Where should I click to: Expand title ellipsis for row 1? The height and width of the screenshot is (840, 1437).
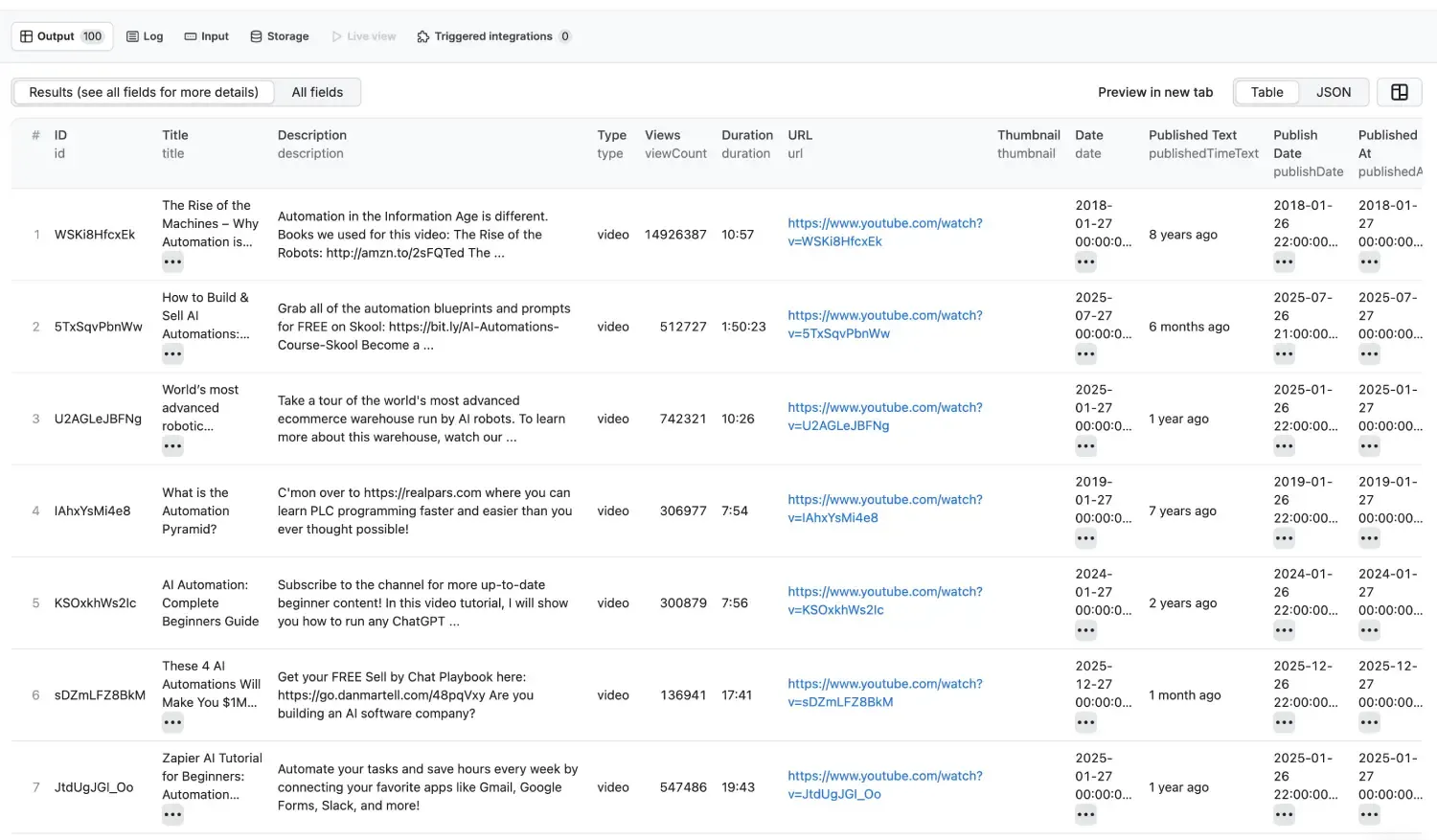click(172, 262)
